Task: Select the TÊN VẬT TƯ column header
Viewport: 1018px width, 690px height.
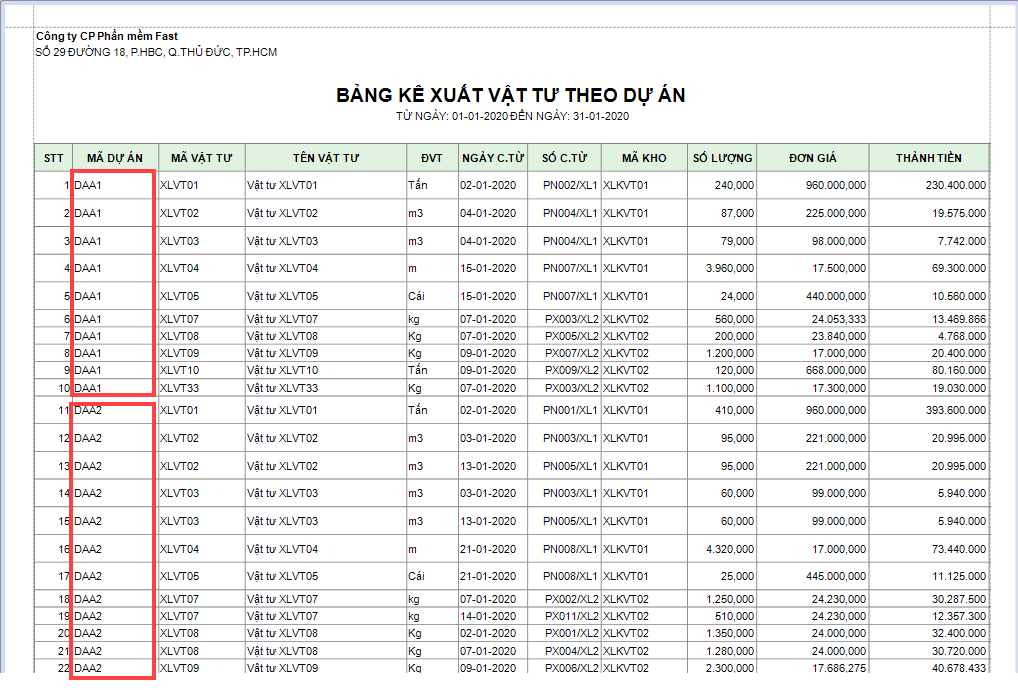Action: [325, 158]
